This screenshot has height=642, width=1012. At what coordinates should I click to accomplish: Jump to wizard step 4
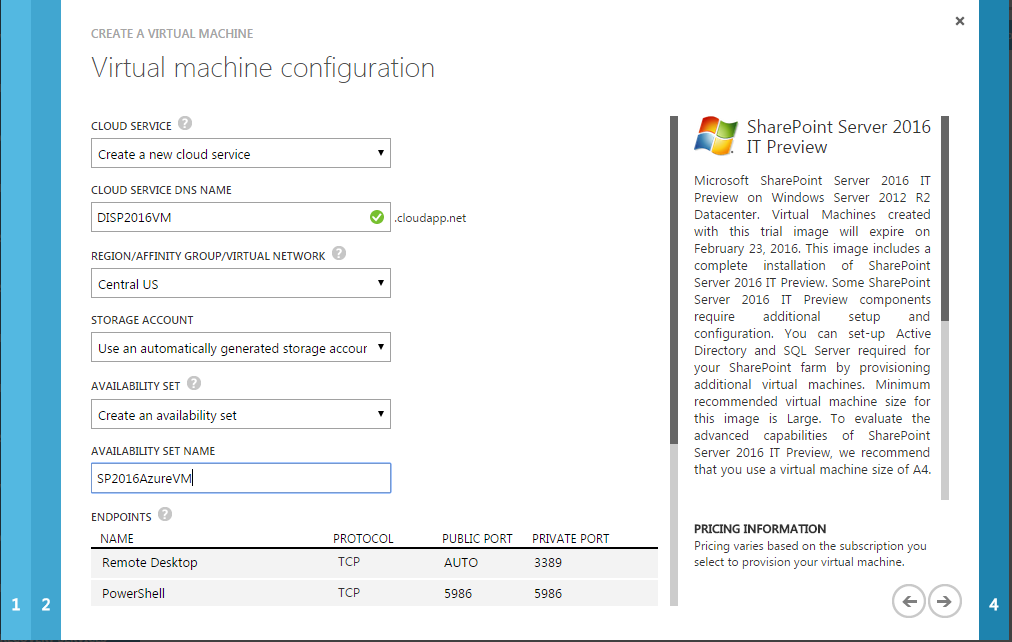click(994, 605)
